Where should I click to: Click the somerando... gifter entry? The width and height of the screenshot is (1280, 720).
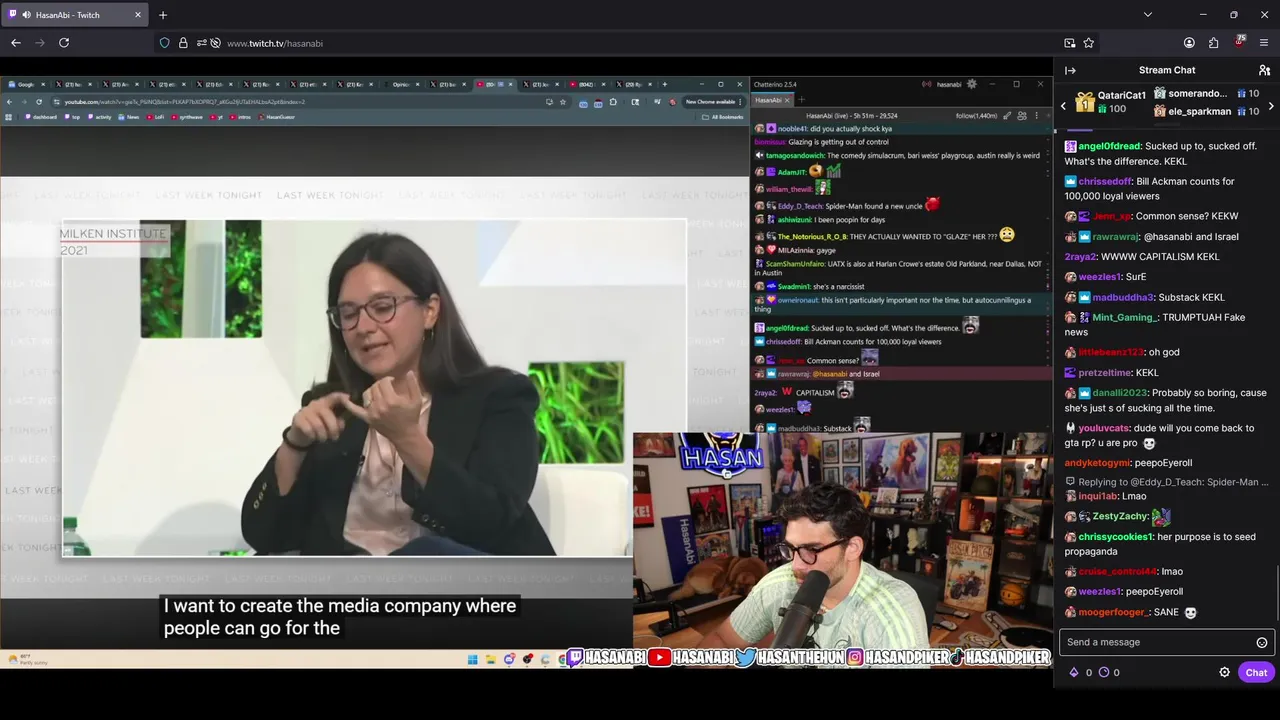tap(1206, 94)
